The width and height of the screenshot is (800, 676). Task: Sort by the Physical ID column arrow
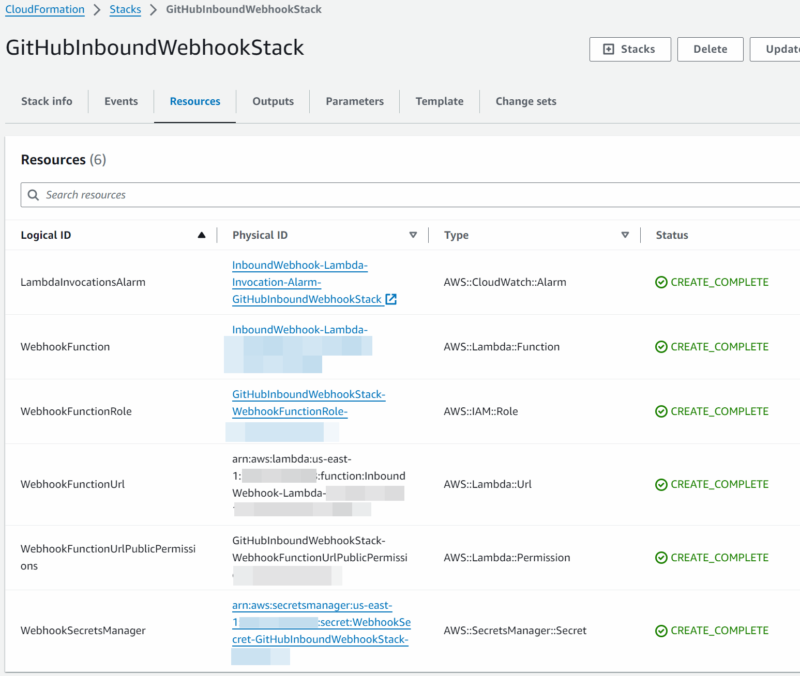(413, 235)
